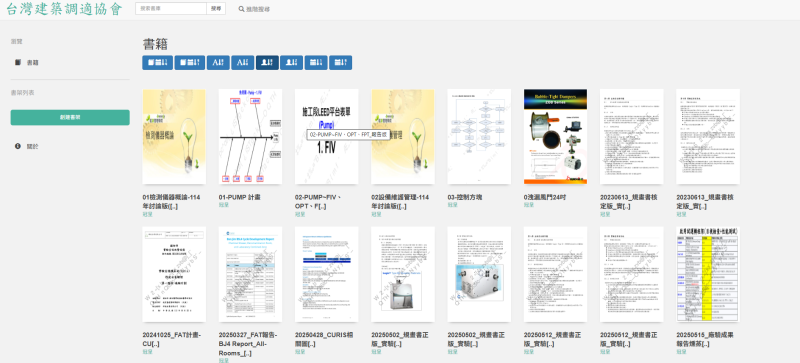Open title 0洩漏風門24吋
The width and height of the screenshot is (800, 363).
(545, 197)
